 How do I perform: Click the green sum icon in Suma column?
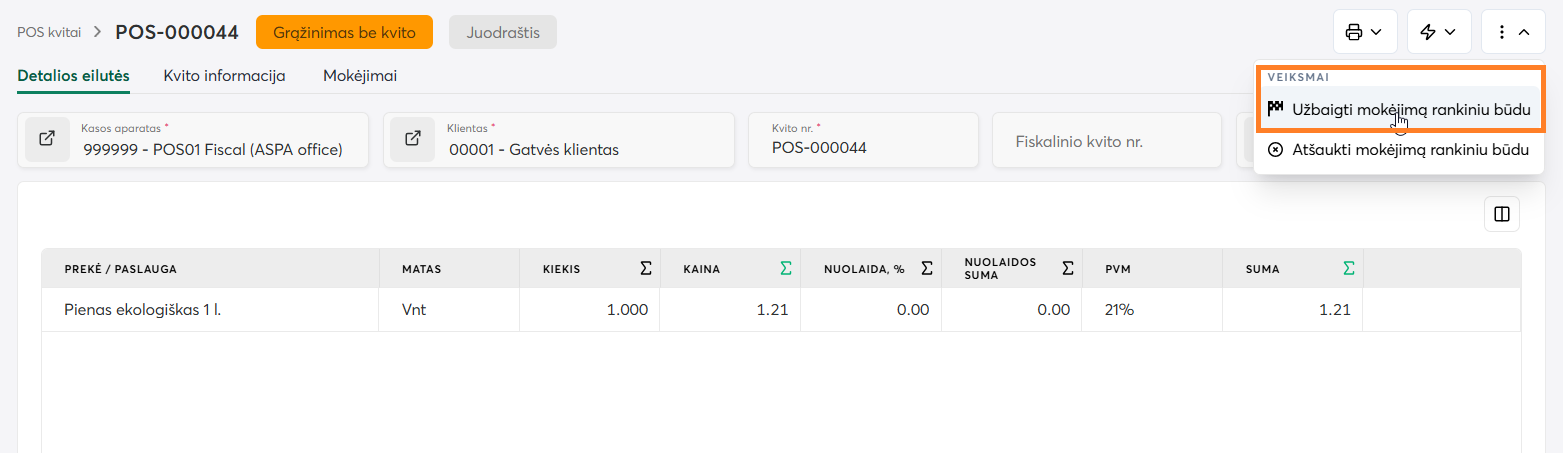click(1349, 268)
